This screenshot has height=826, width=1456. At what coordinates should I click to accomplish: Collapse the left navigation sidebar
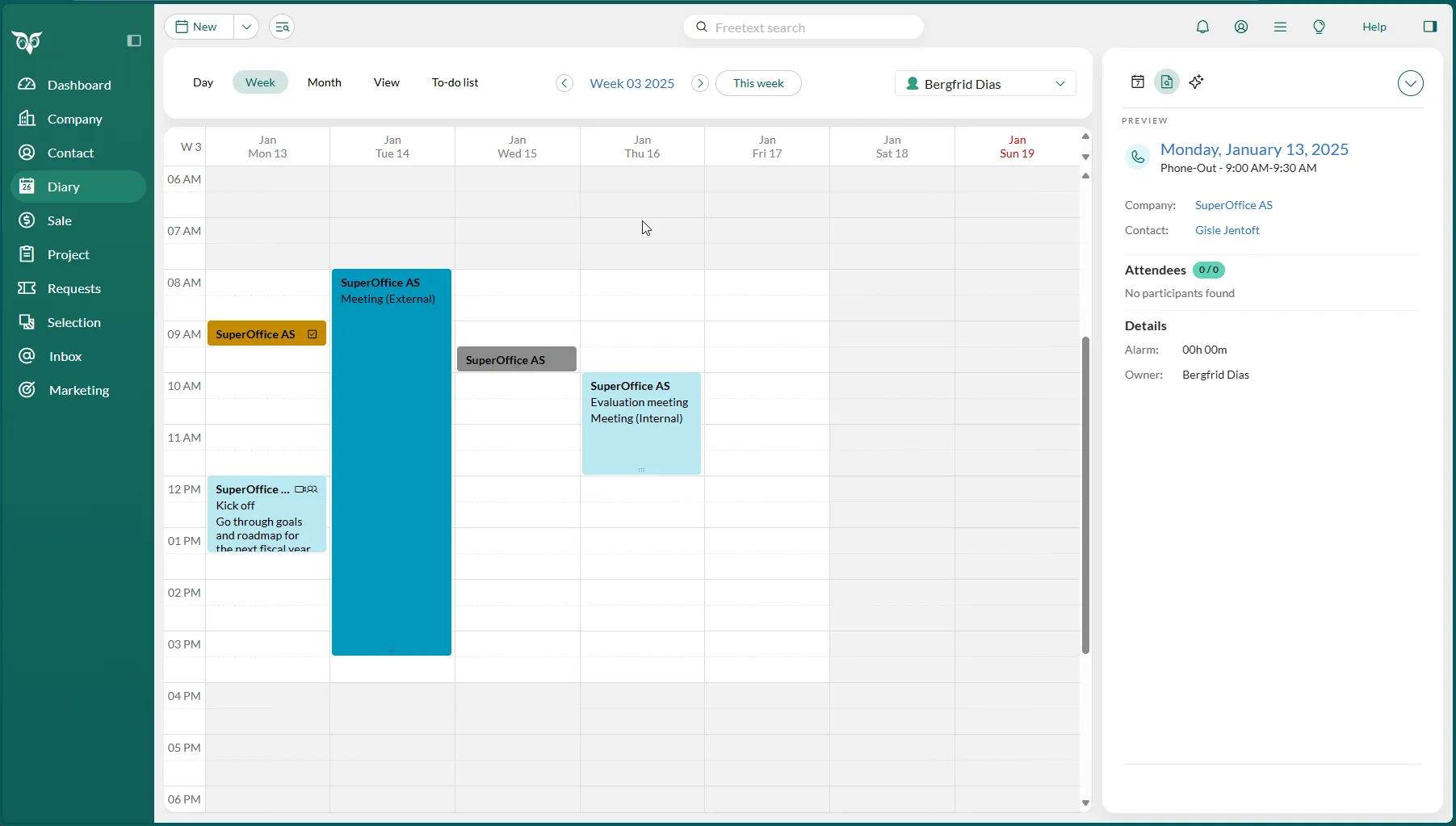point(134,40)
